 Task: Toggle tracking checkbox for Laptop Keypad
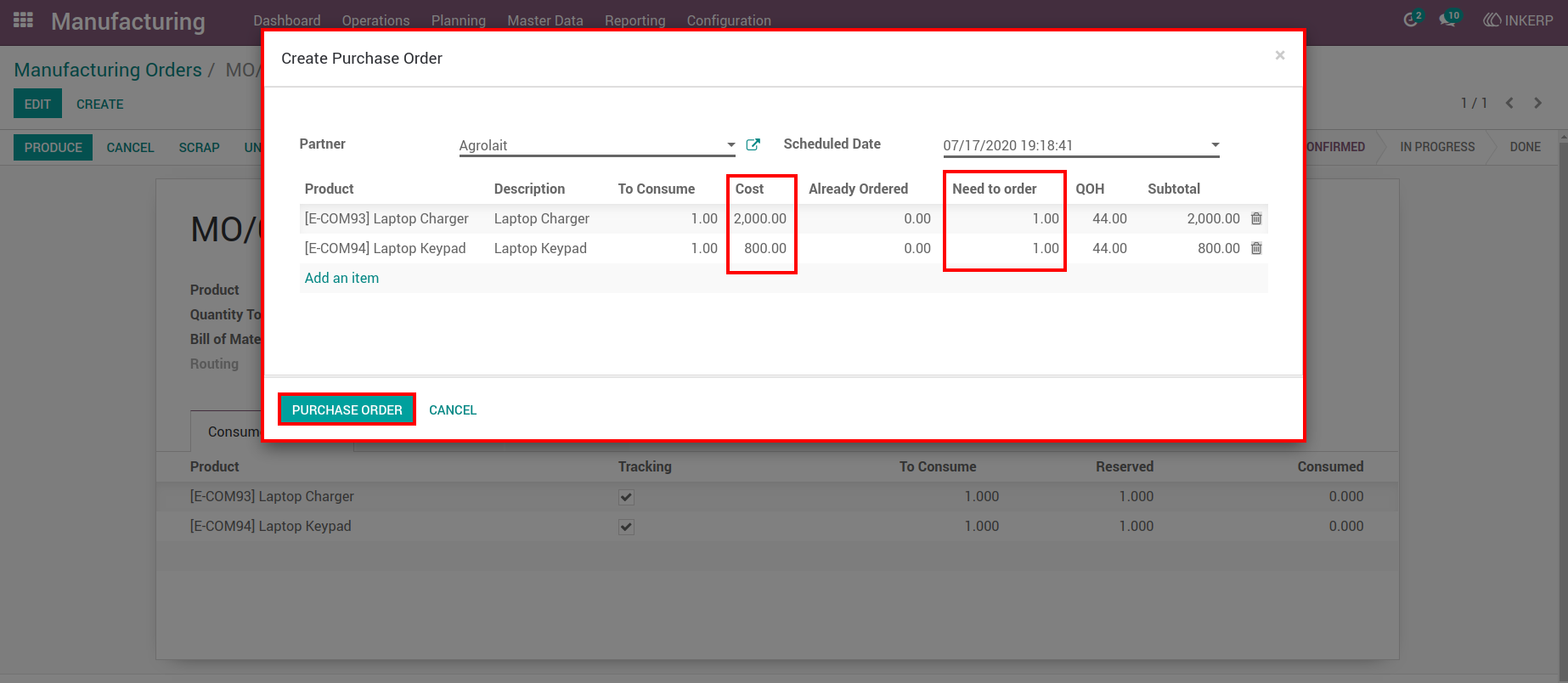pos(626,527)
